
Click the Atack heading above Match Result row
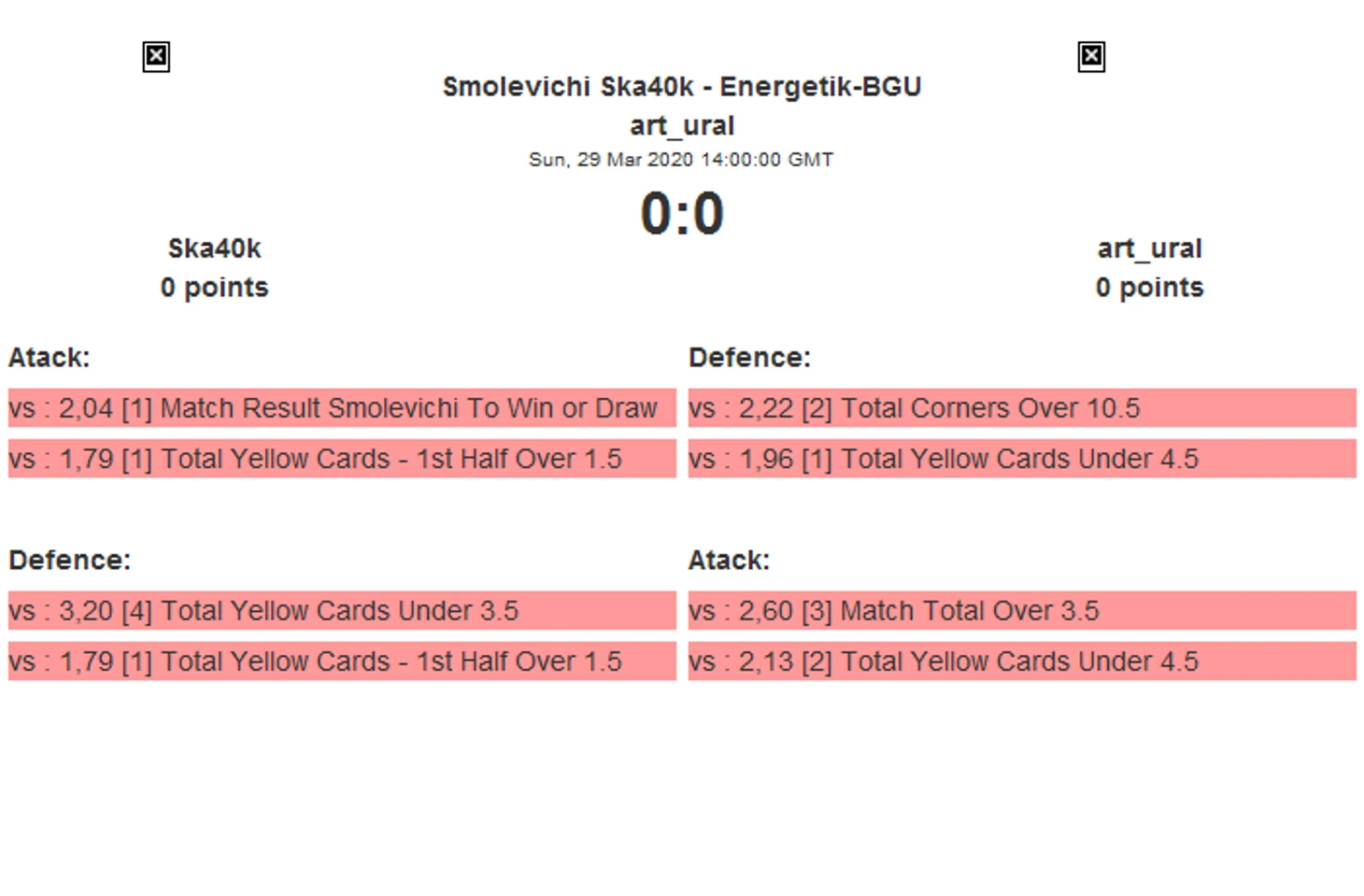point(50,358)
